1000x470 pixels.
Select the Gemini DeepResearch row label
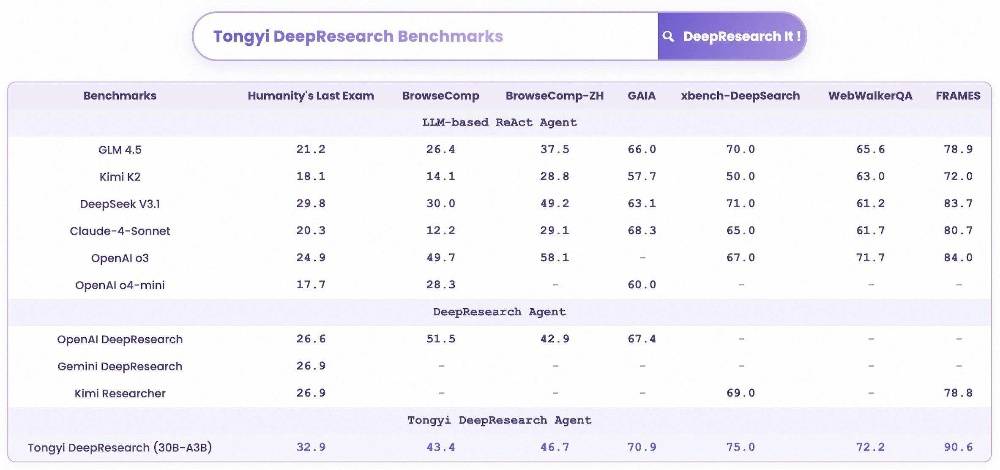(x=120, y=367)
